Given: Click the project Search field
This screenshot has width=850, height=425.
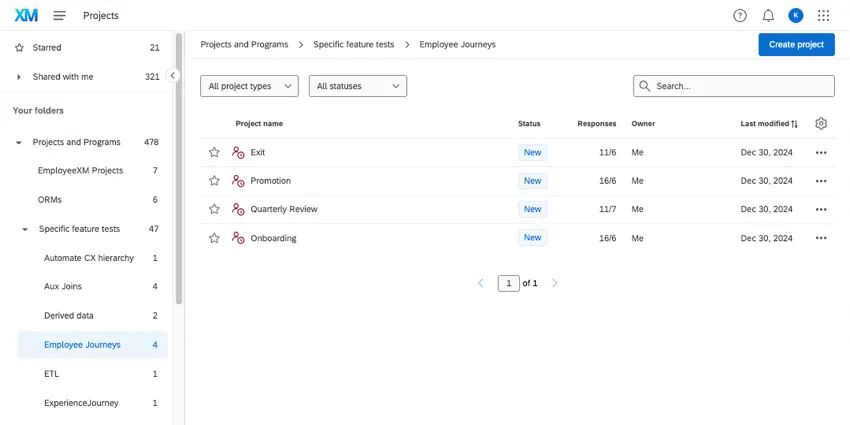Looking at the screenshot, I should point(740,87).
